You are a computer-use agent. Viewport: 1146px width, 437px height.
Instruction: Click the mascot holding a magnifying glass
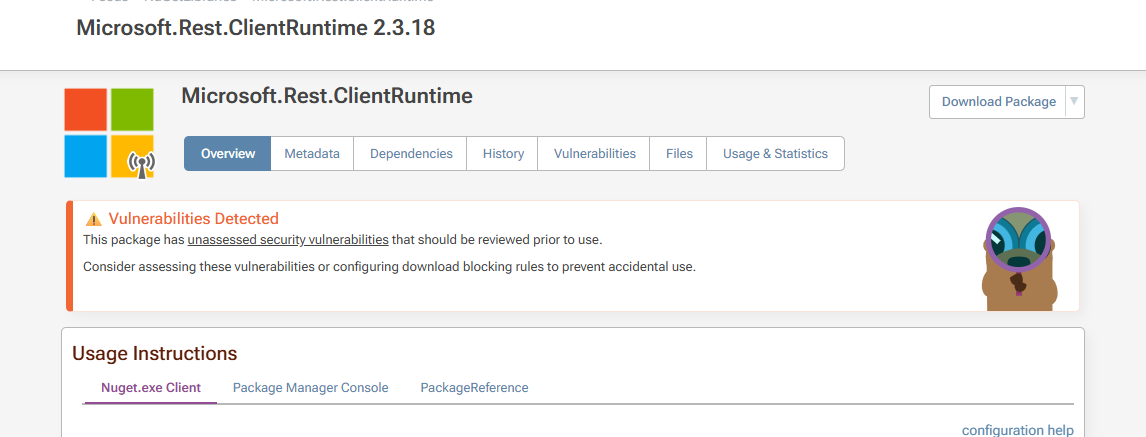[x=1017, y=257]
